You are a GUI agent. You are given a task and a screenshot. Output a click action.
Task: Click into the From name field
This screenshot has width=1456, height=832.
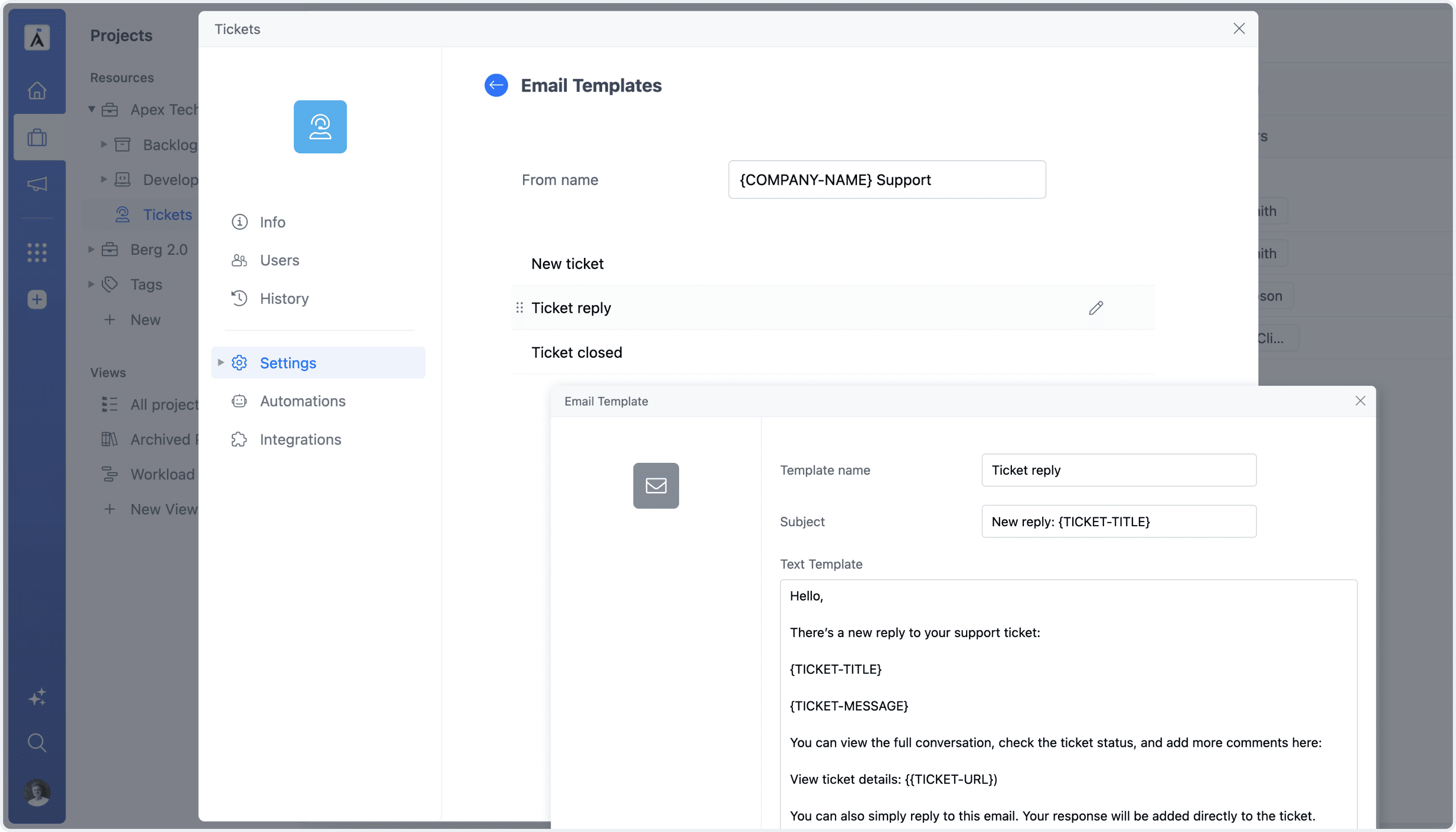(887, 179)
